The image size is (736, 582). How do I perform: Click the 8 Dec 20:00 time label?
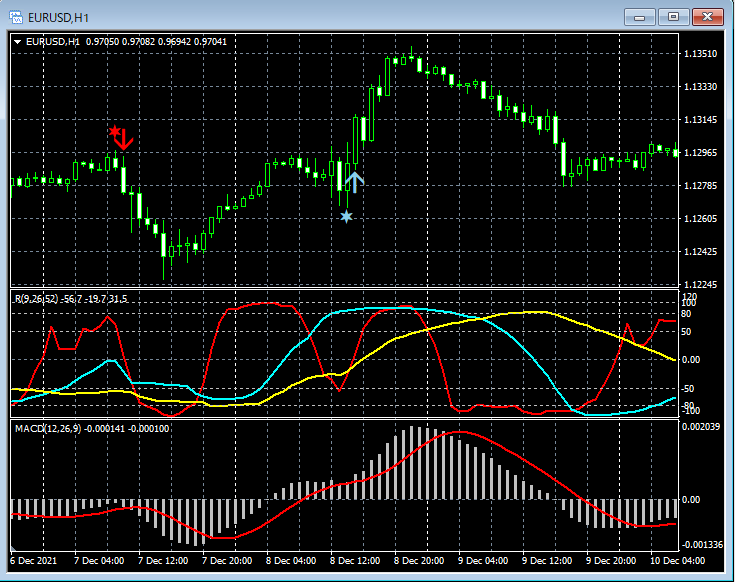pos(417,561)
